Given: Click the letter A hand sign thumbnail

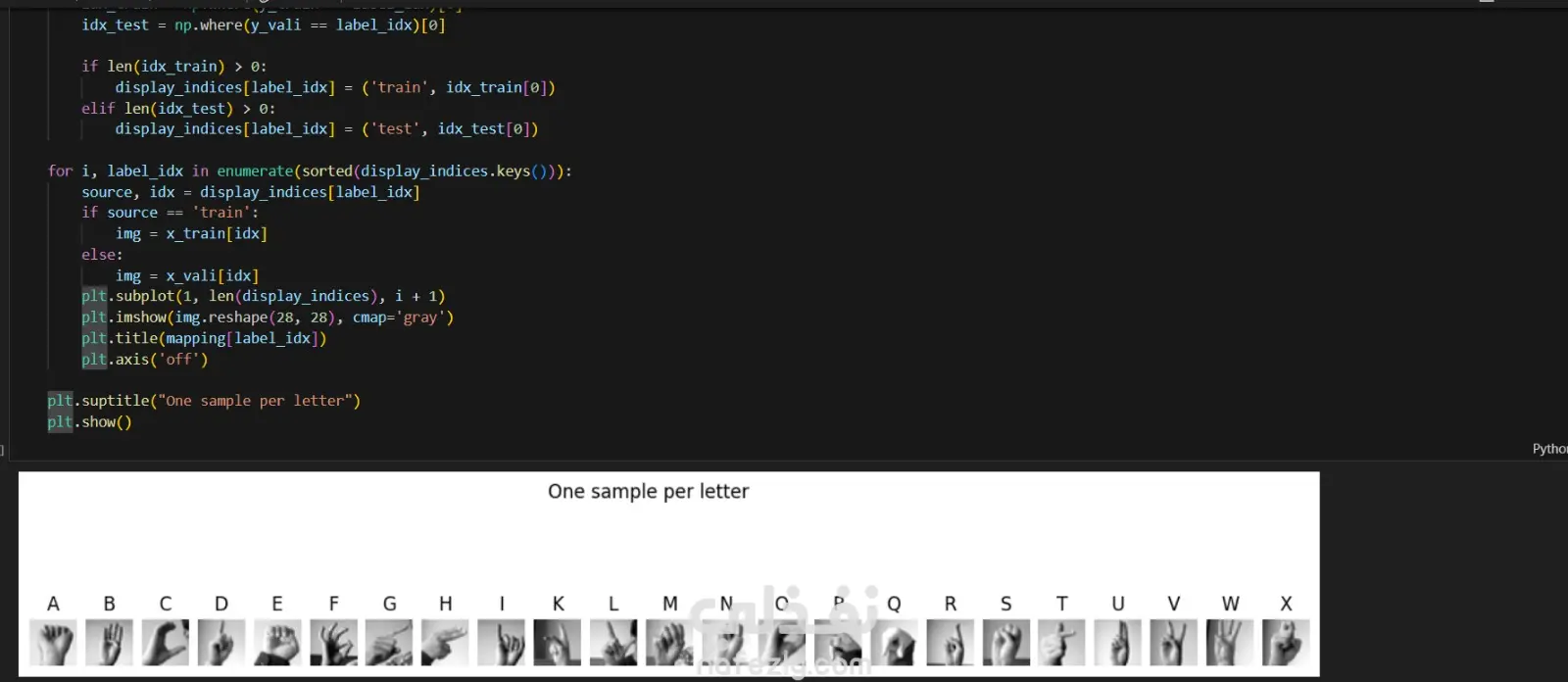Looking at the screenshot, I should point(53,643).
